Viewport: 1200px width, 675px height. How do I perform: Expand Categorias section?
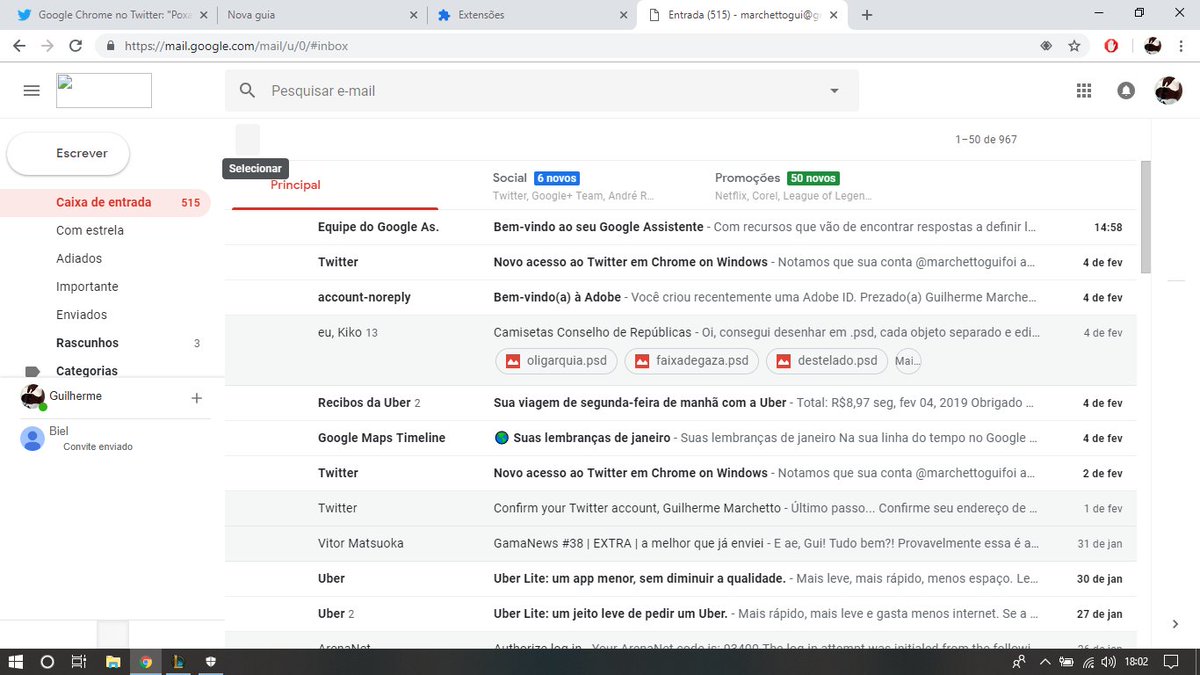[x=87, y=371]
